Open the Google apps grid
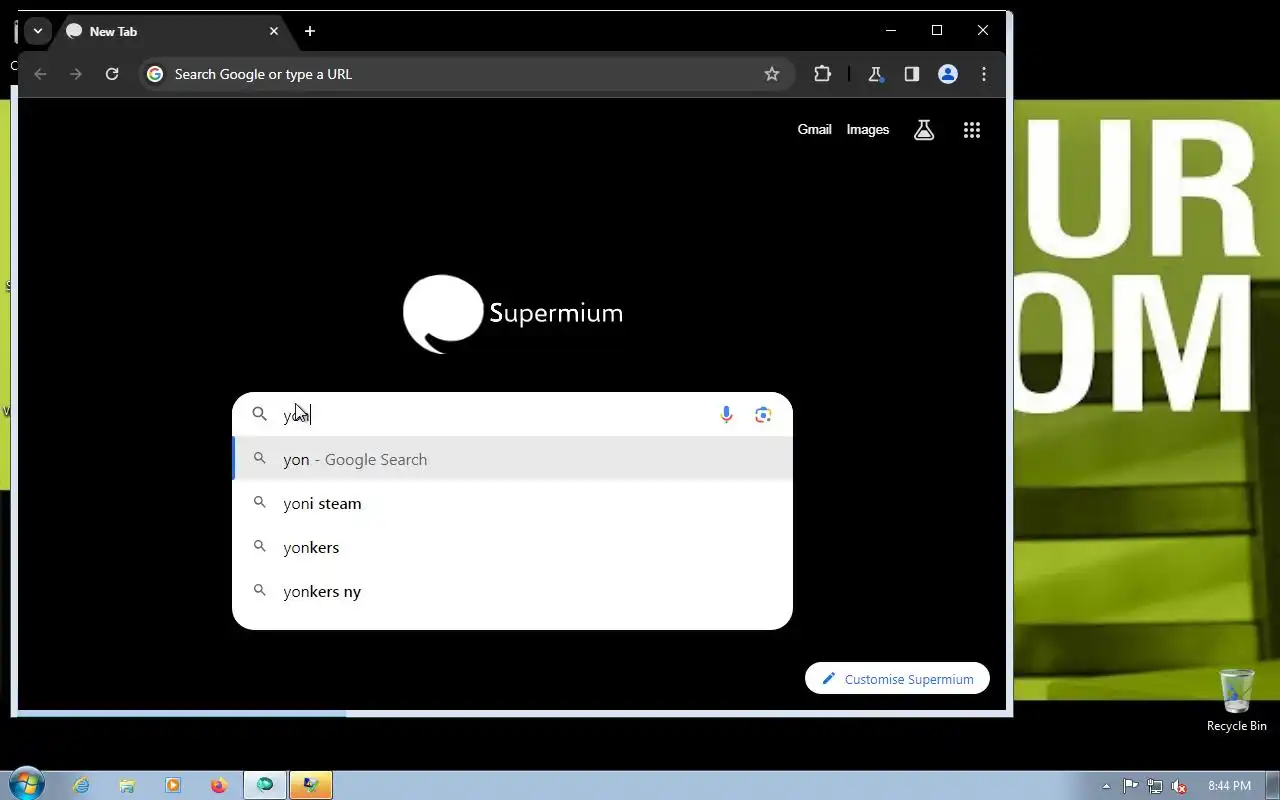The image size is (1280, 800). (972, 130)
